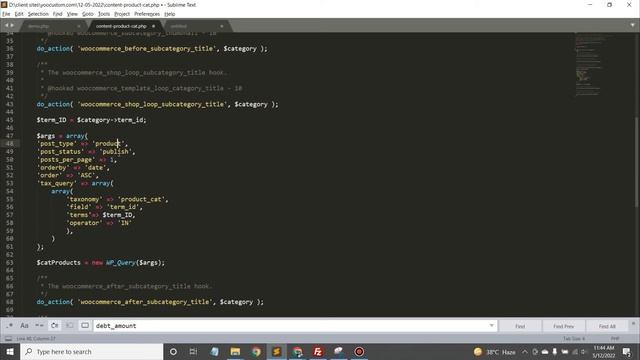Toggle in selection search option
640x360 pixels.
(x=69, y=326)
